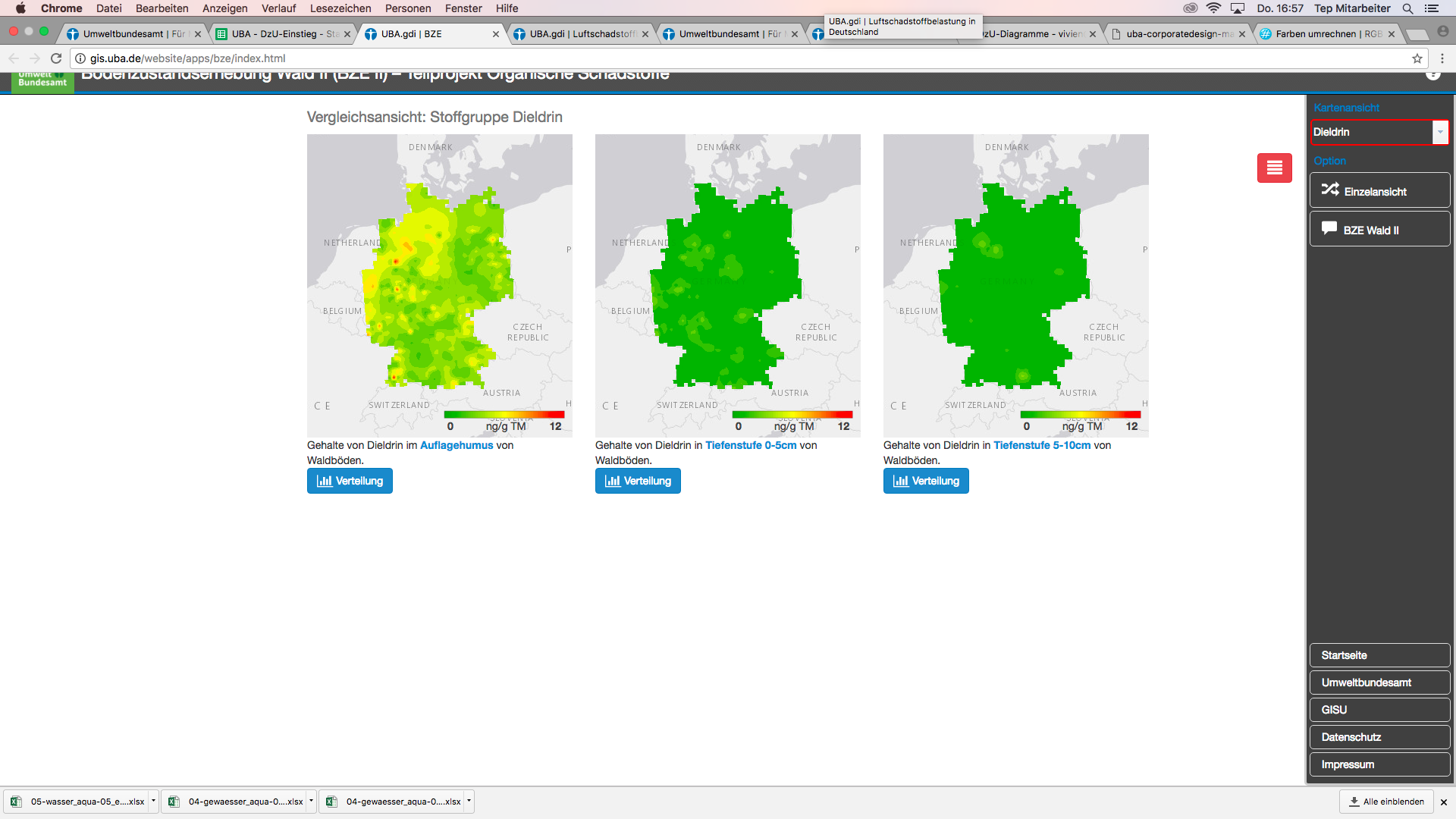The height and width of the screenshot is (819, 1456).
Task: Open Chrome three-dot menu
Action: 1442,58
